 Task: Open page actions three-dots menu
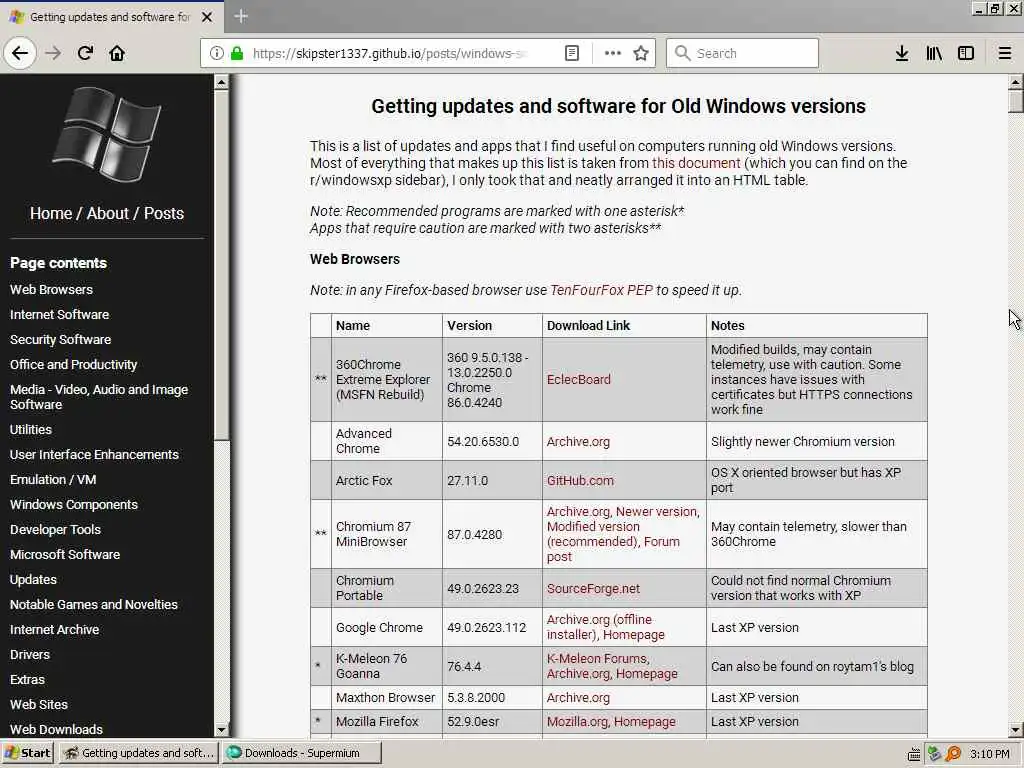613,54
